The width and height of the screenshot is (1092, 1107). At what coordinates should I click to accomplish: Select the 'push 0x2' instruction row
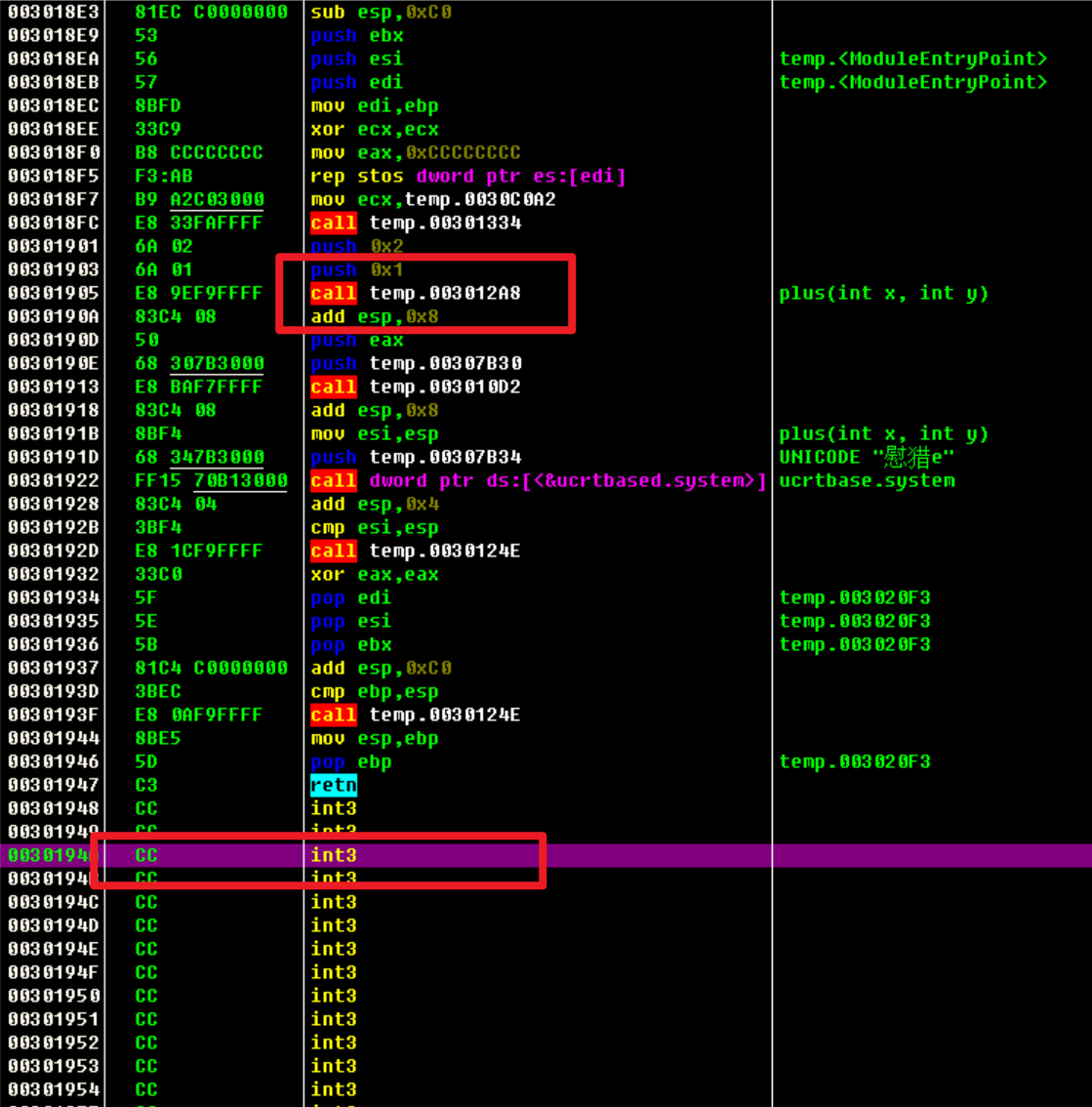[356, 247]
